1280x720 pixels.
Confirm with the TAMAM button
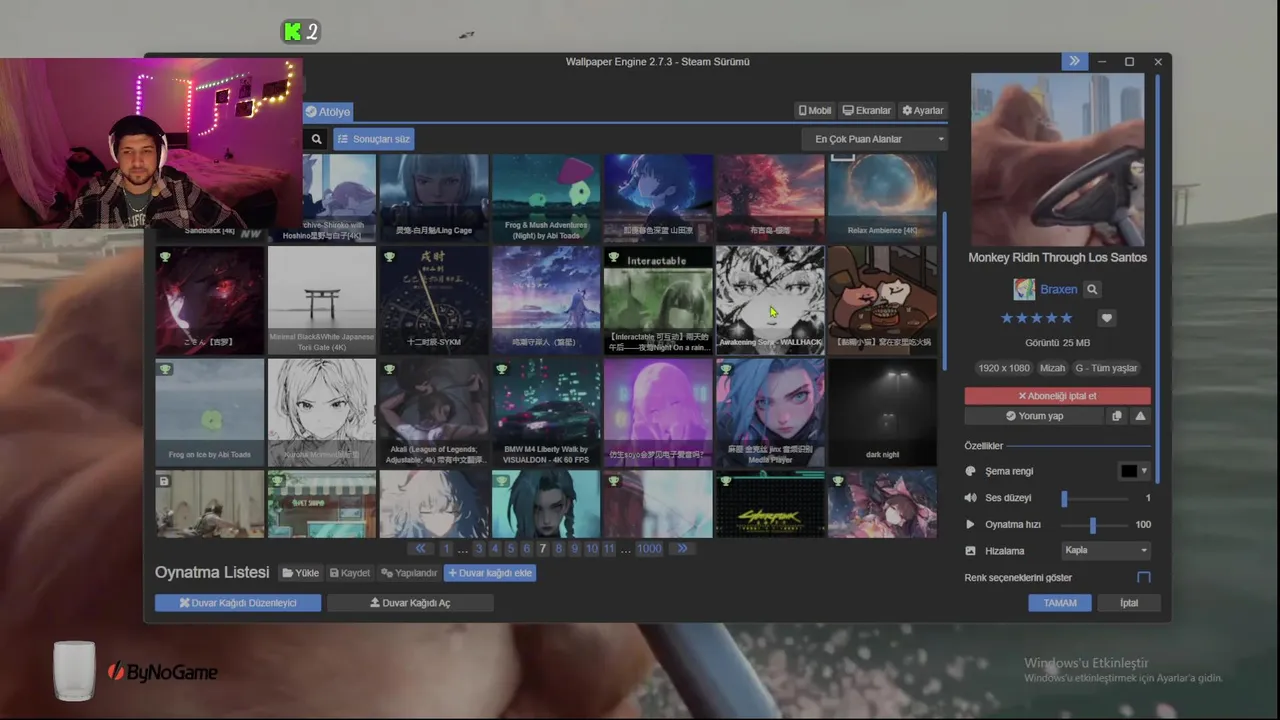click(1060, 603)
